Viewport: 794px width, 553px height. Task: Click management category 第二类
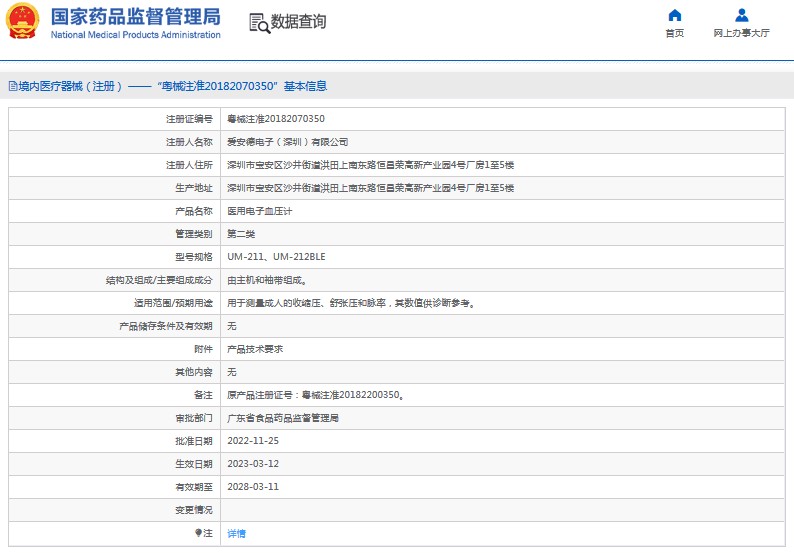(x=241, y=234)
